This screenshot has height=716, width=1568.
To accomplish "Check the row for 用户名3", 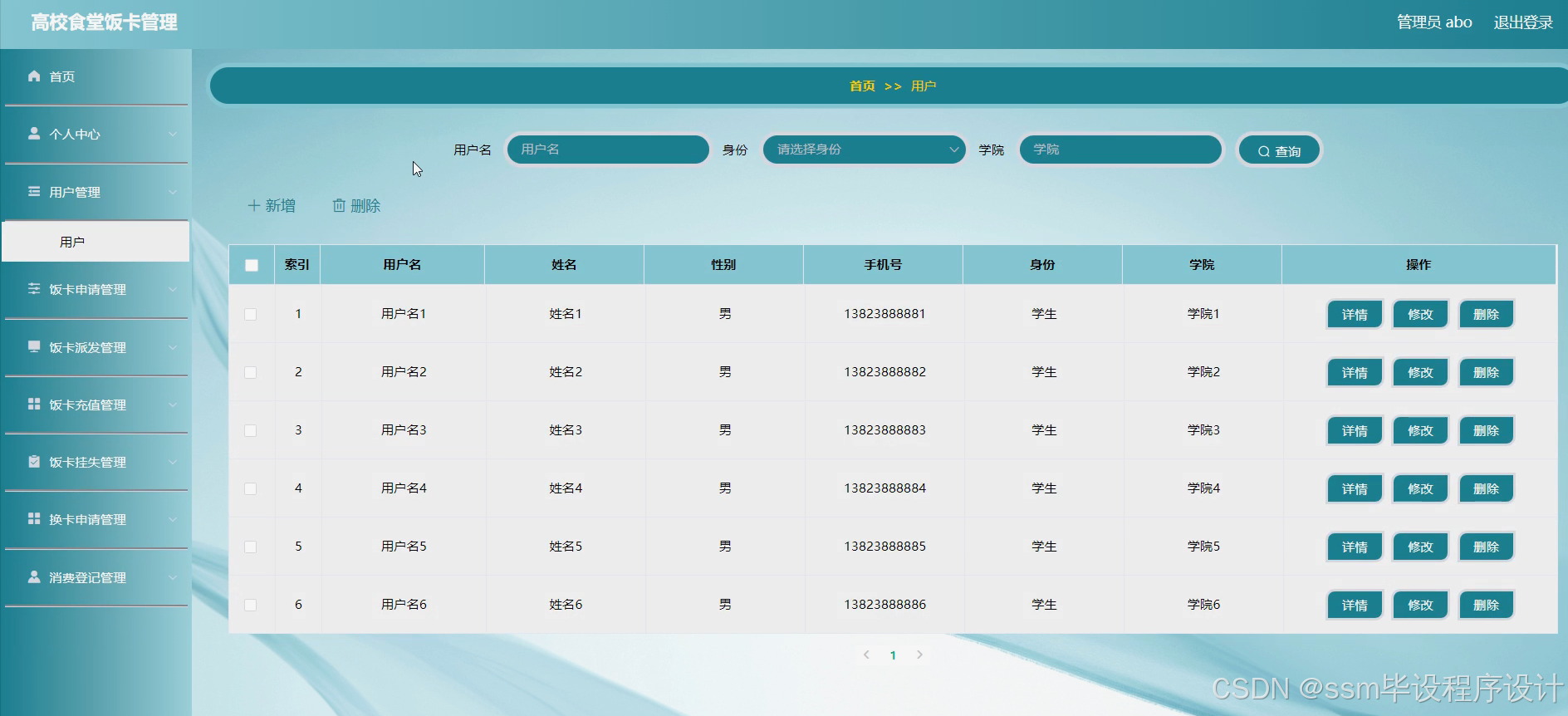I will tap(251, 430).
